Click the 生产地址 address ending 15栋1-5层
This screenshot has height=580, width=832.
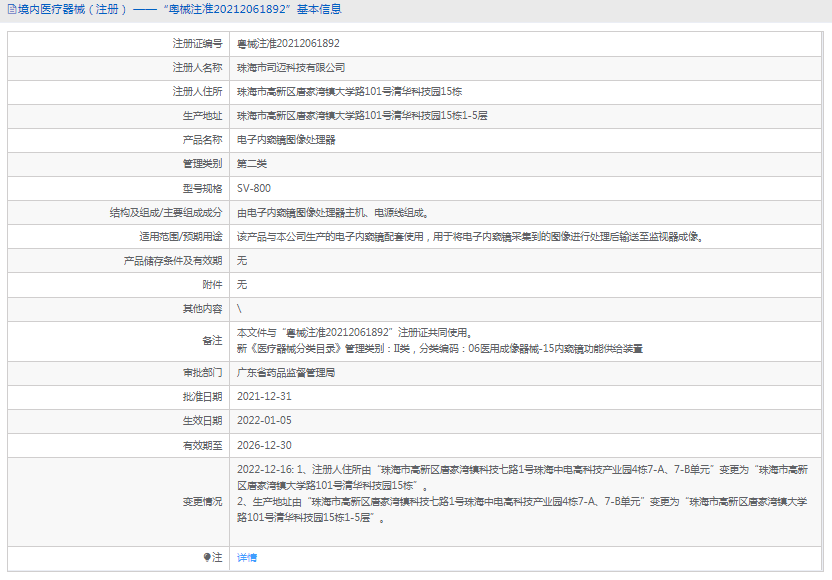(362, 116)
